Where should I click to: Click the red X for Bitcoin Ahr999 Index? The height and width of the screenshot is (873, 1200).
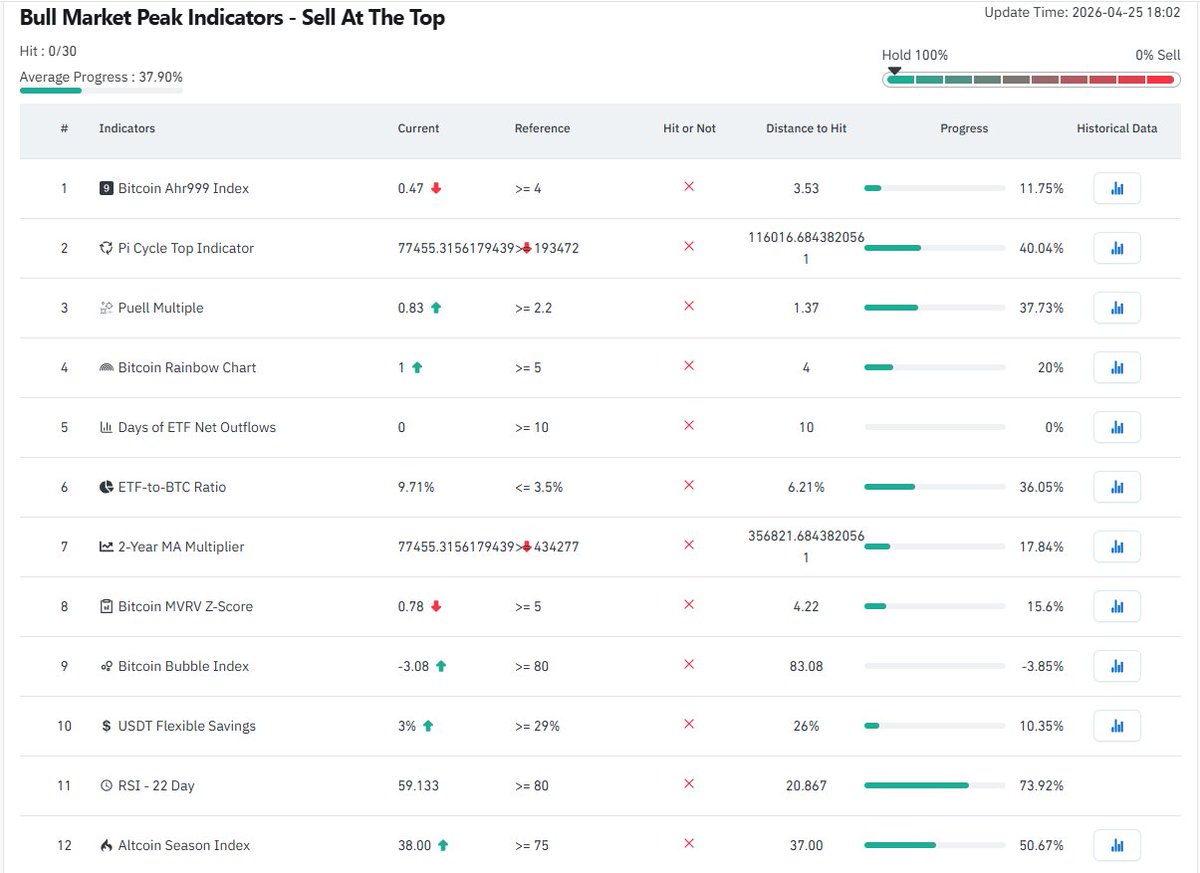click(x=688, y=187)
